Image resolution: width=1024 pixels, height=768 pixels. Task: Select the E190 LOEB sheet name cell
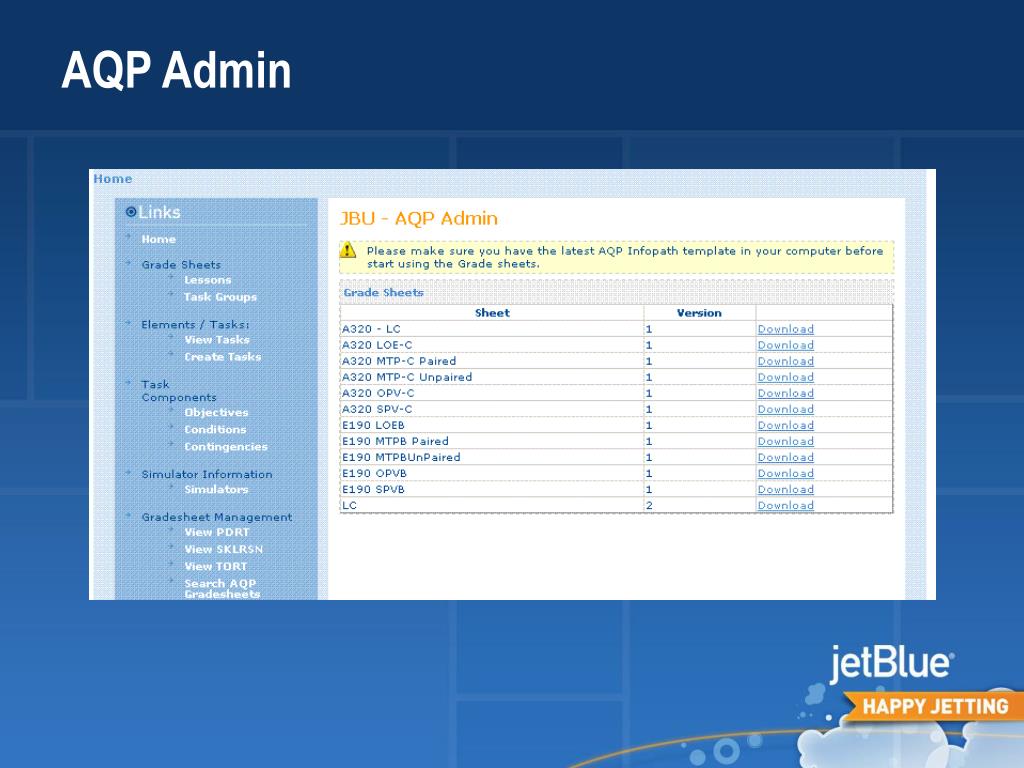pos(492,425)
